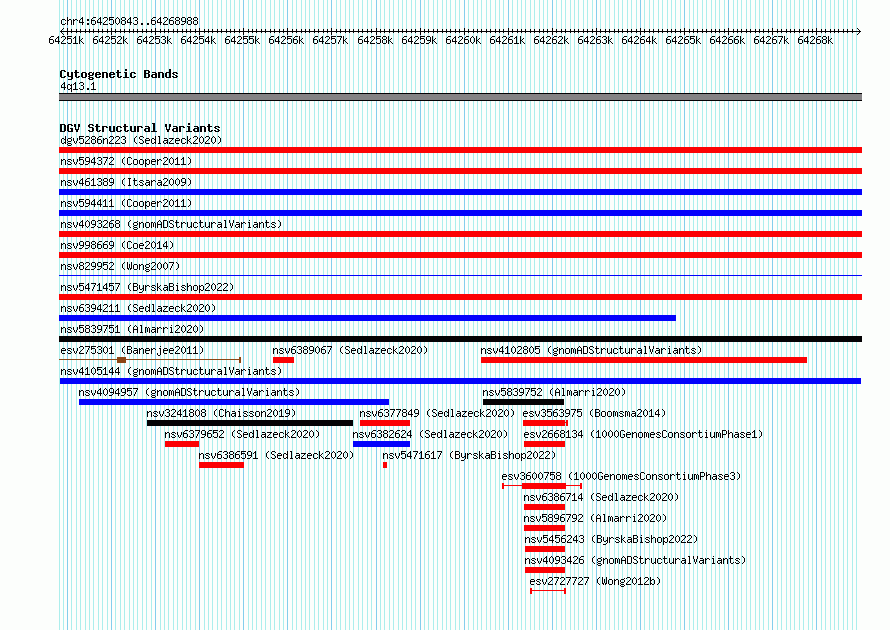Viewport: 890px width, 630px height.
Task: Click the 4q13.1 band label
Action: click(78, 86)
